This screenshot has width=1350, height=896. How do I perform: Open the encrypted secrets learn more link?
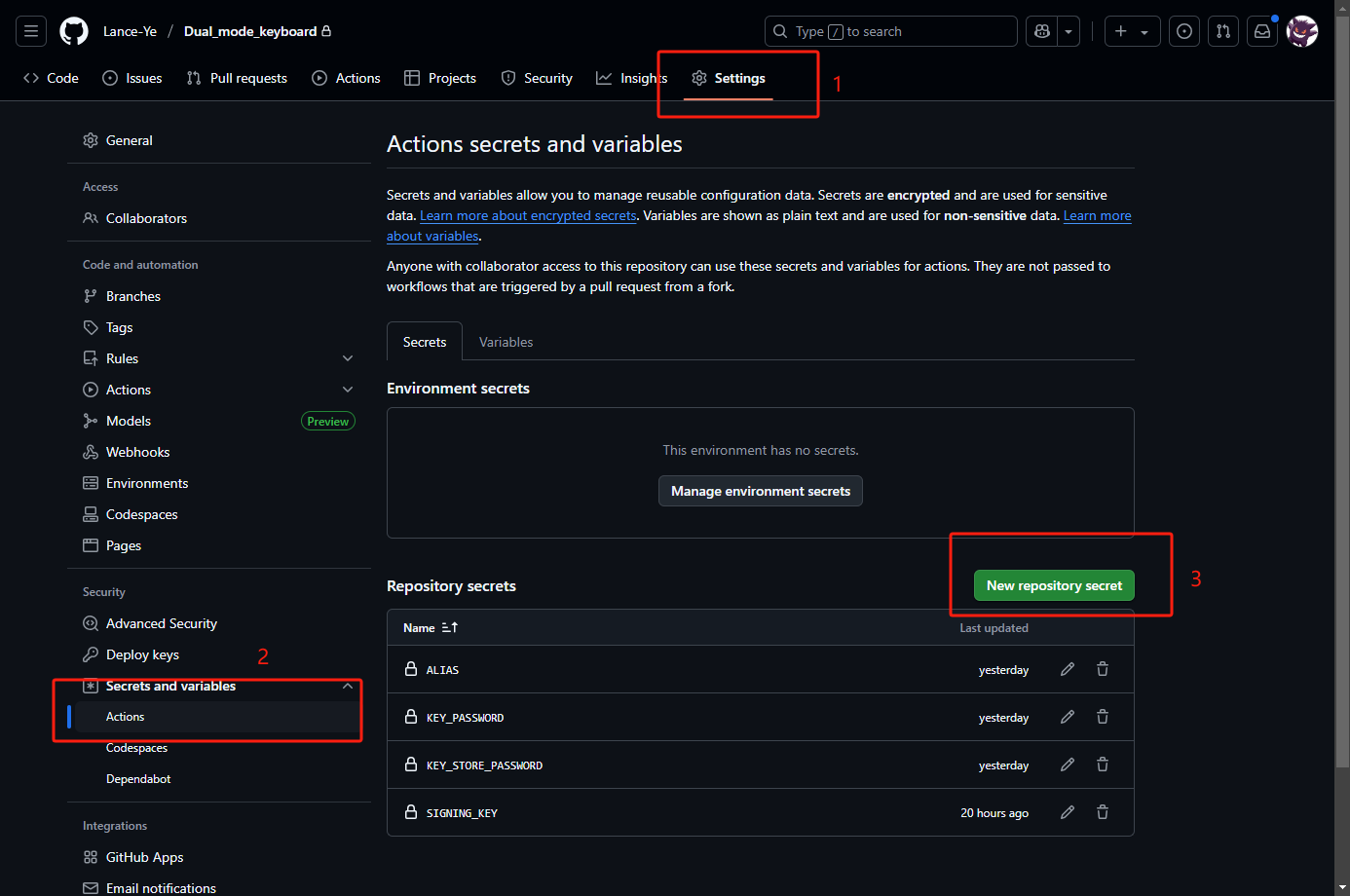(x=528, y=215)
